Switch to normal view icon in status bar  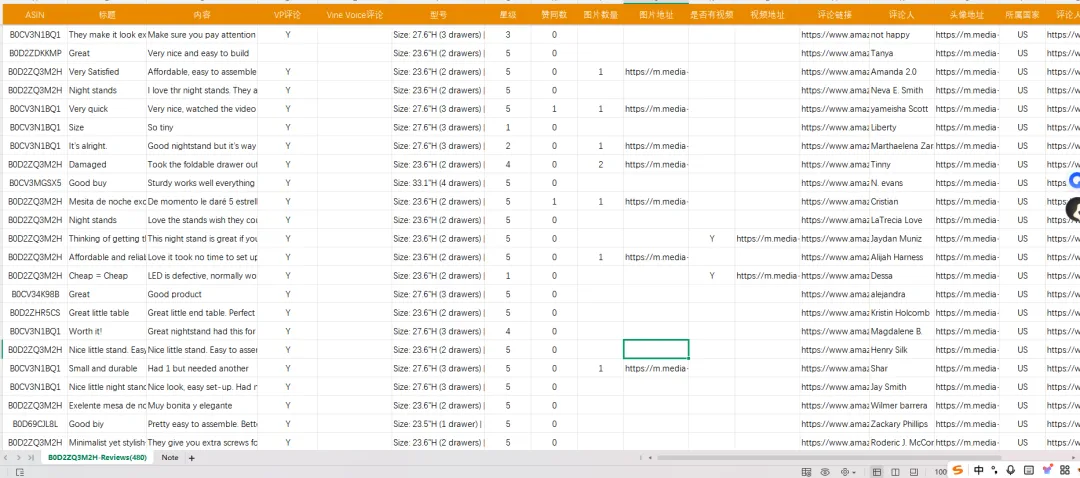(877, 472)
